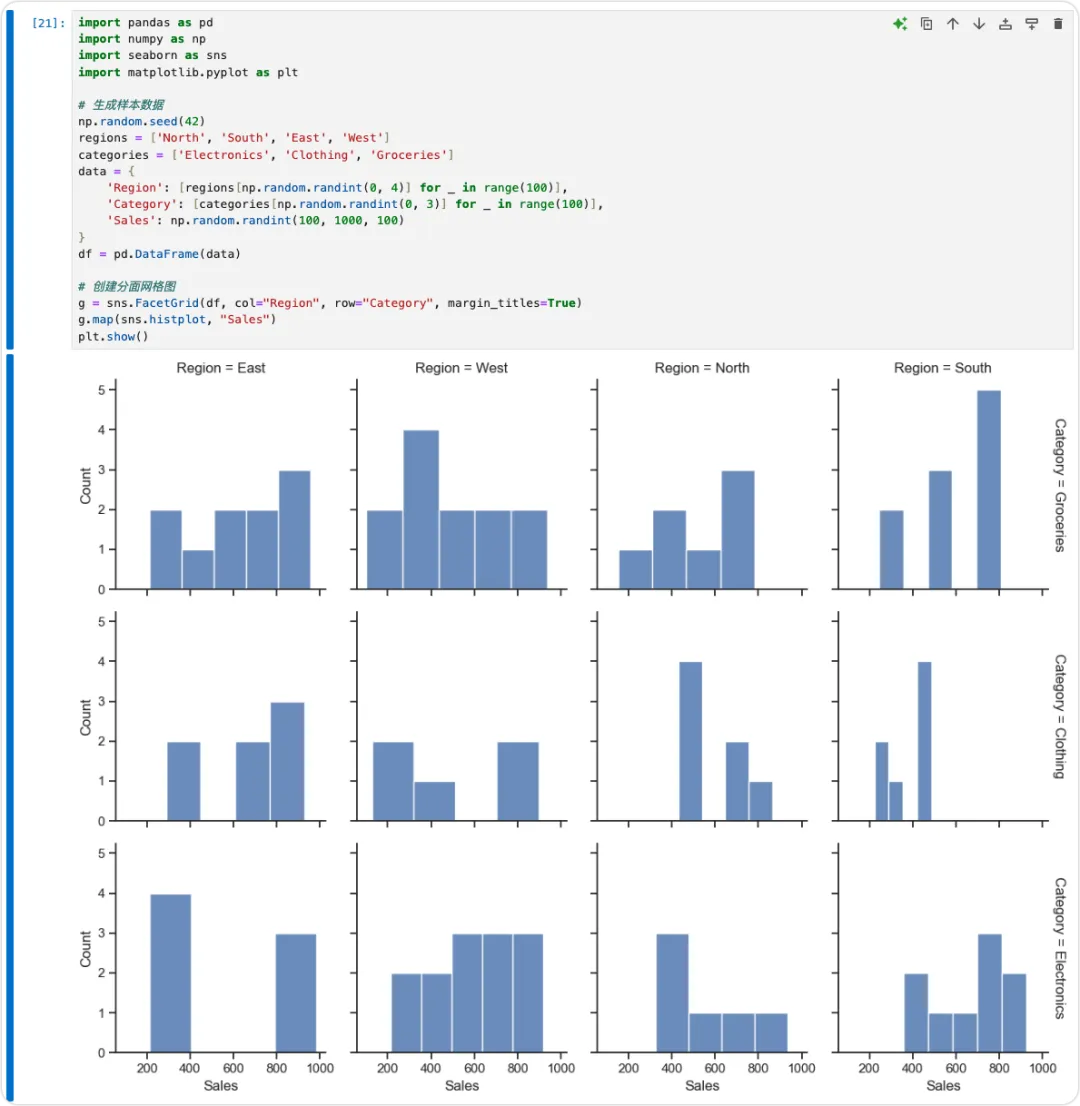Place cursor on 'df = pd.DataFrame(data)'
The width and height of the screenshot is (1080, 1106).
point(159,253)
